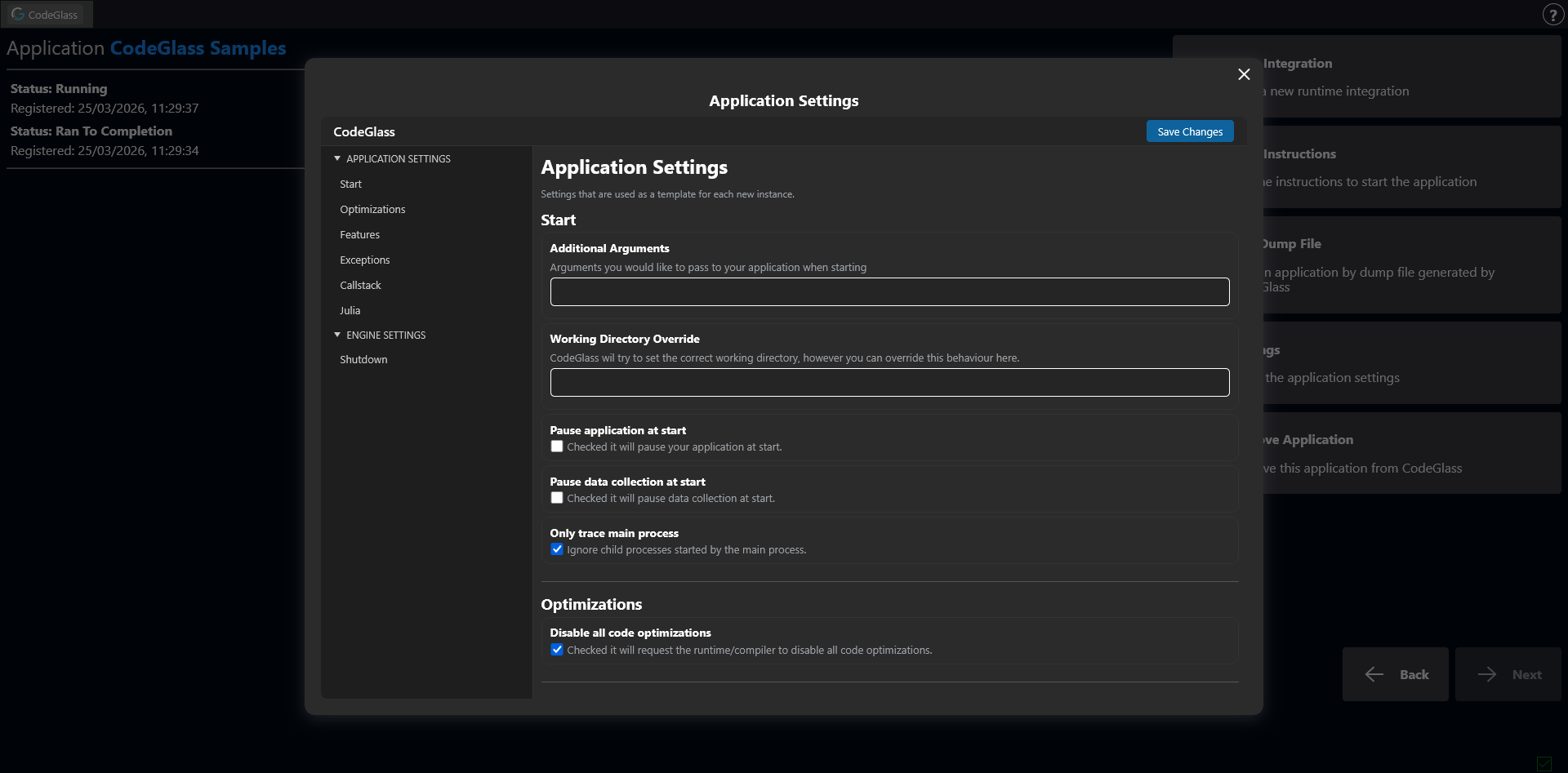
Task: Disable all code optimizations checkbox
Action: (x=557, y=649)
